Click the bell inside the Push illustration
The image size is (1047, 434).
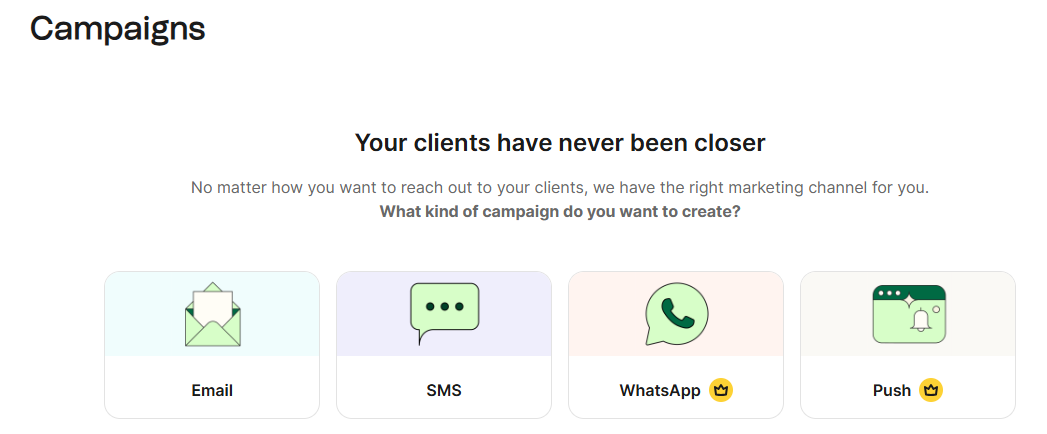pyautogui.click(x=919, y=322)
